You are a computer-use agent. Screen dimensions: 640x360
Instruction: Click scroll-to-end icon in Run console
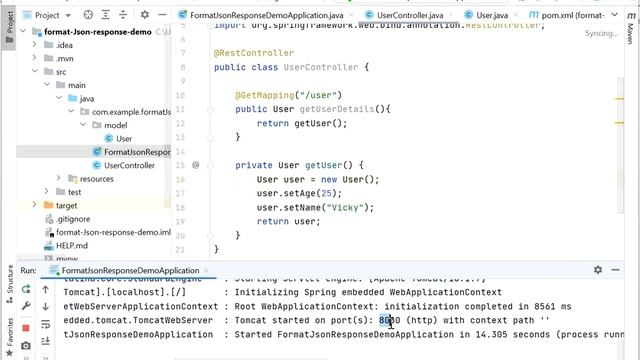pos(45,341)
